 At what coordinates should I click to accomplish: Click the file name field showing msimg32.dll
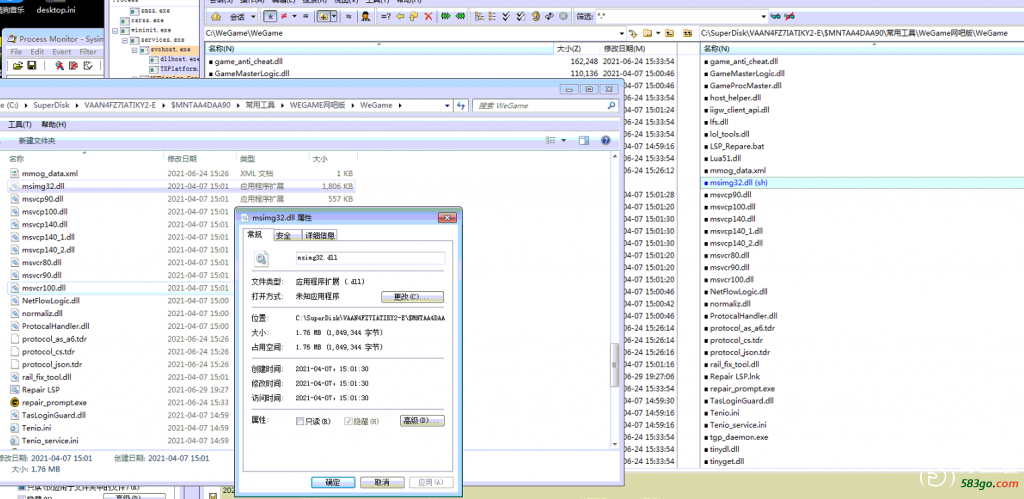pos(370,258)
